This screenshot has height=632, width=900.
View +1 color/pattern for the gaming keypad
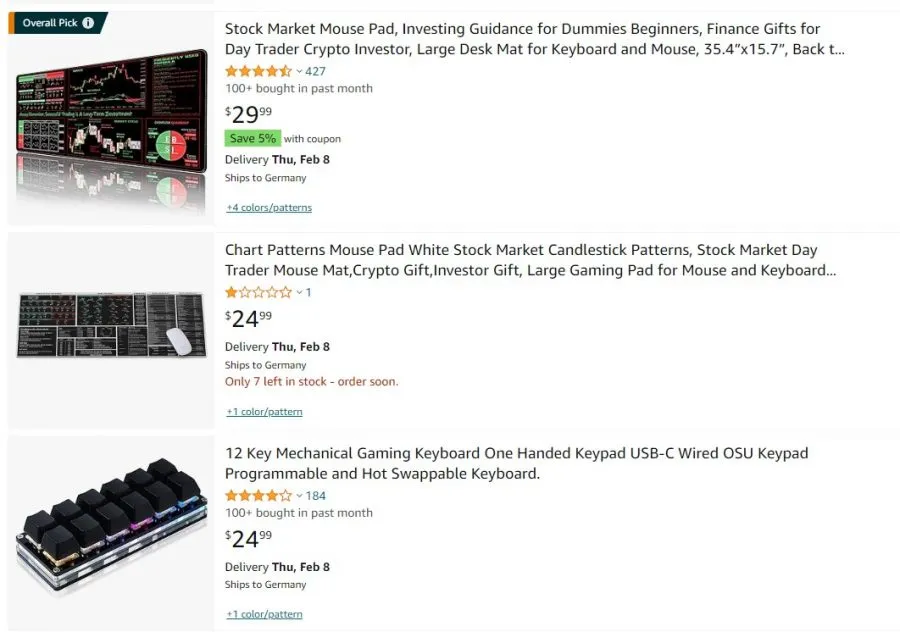pyautogui.click(x=264, y=613)
